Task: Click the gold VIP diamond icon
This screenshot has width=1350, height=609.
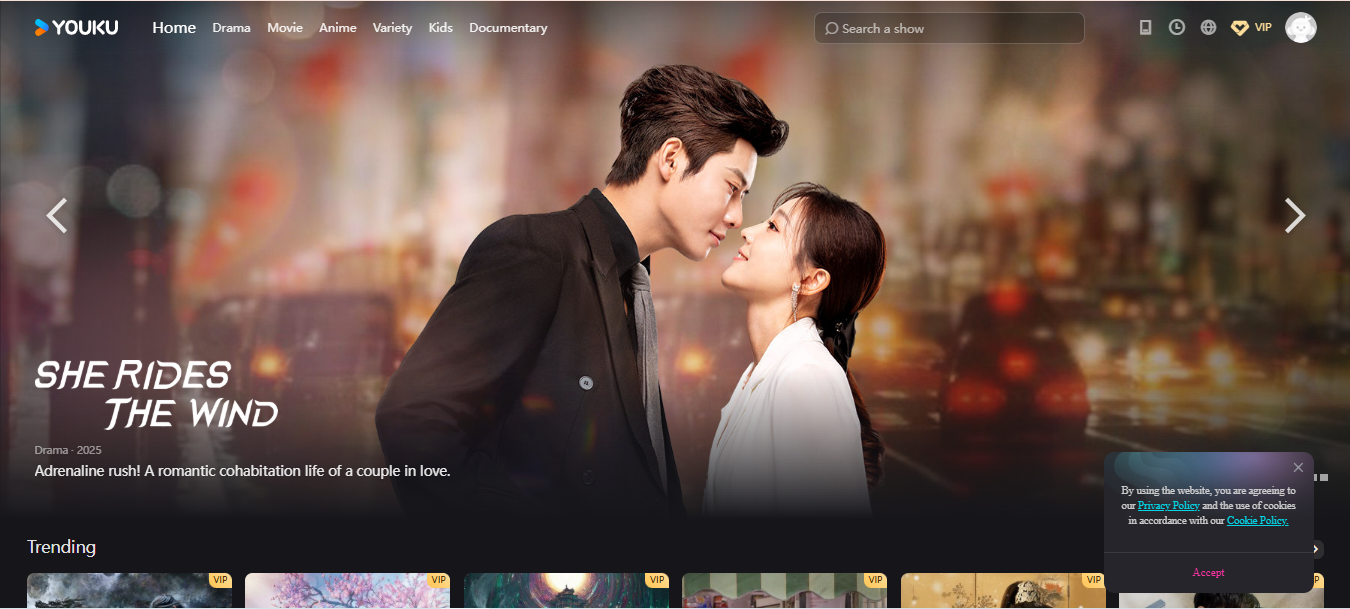Action: (x=1239, y=28)
